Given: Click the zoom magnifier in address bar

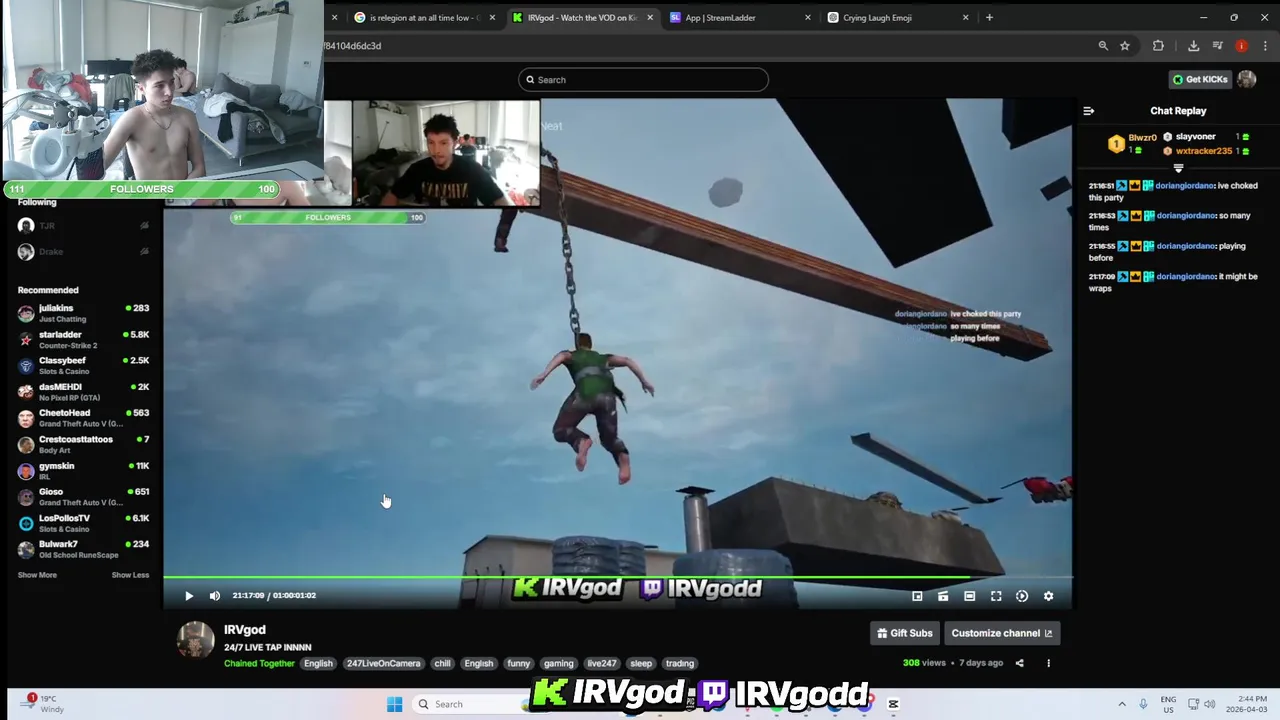Looking at the screenshot, I should pos(1103,46).
